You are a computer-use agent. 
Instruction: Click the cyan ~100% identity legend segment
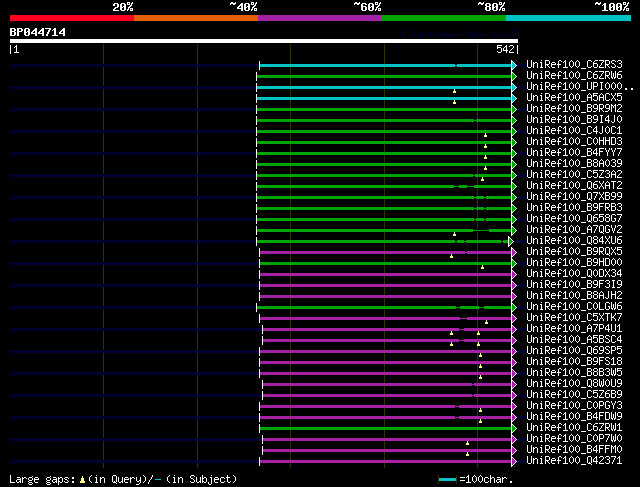[x=569, y=18]
